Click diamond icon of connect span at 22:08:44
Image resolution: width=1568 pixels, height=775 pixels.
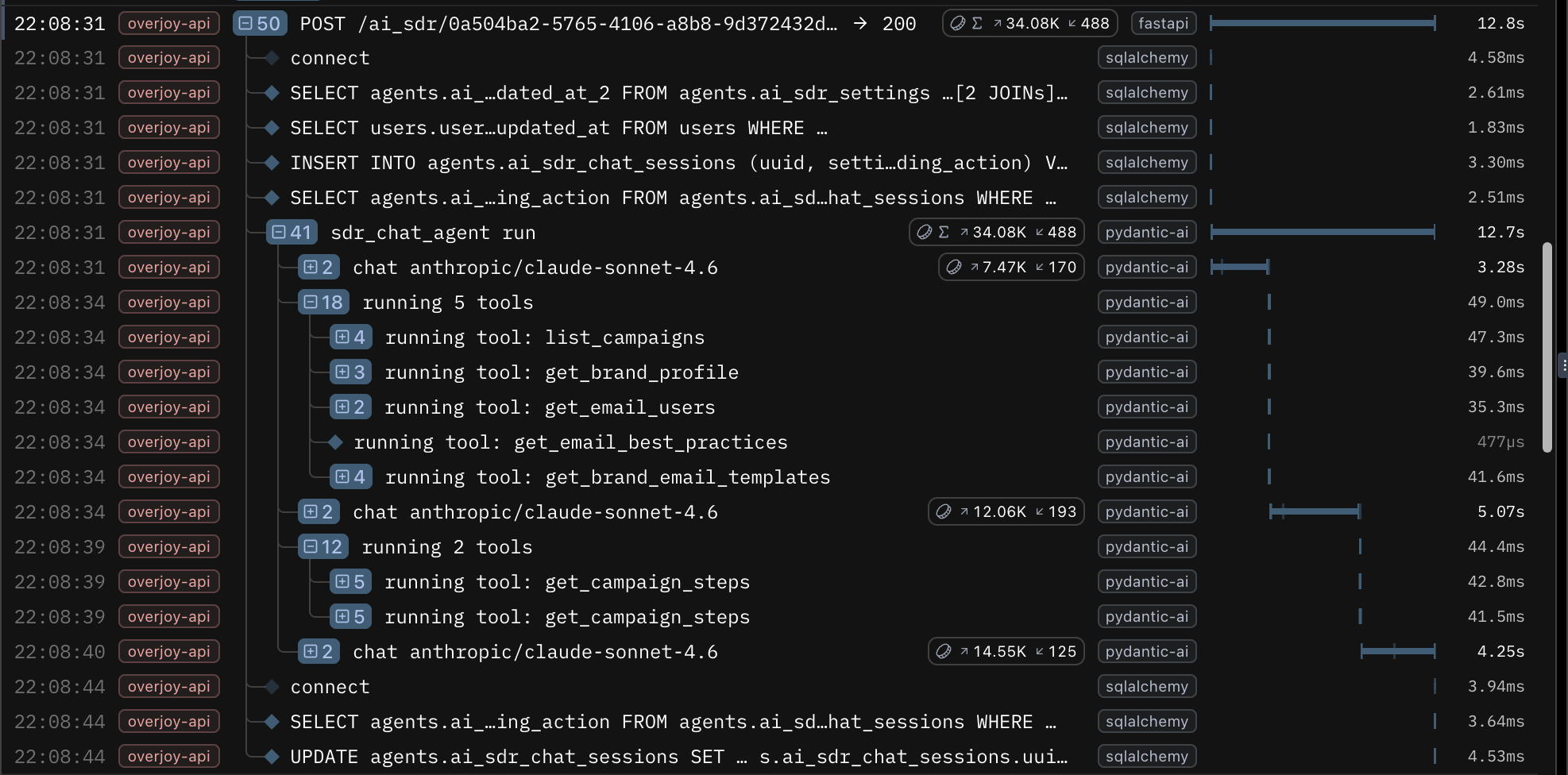tap(272, 687)
